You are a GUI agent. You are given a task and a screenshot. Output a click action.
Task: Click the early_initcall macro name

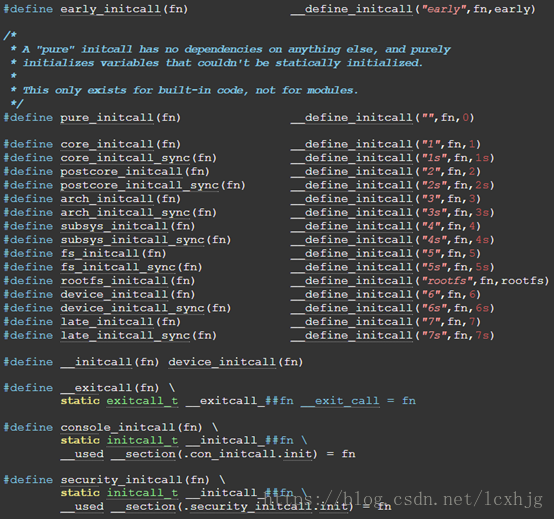point(111,9)
